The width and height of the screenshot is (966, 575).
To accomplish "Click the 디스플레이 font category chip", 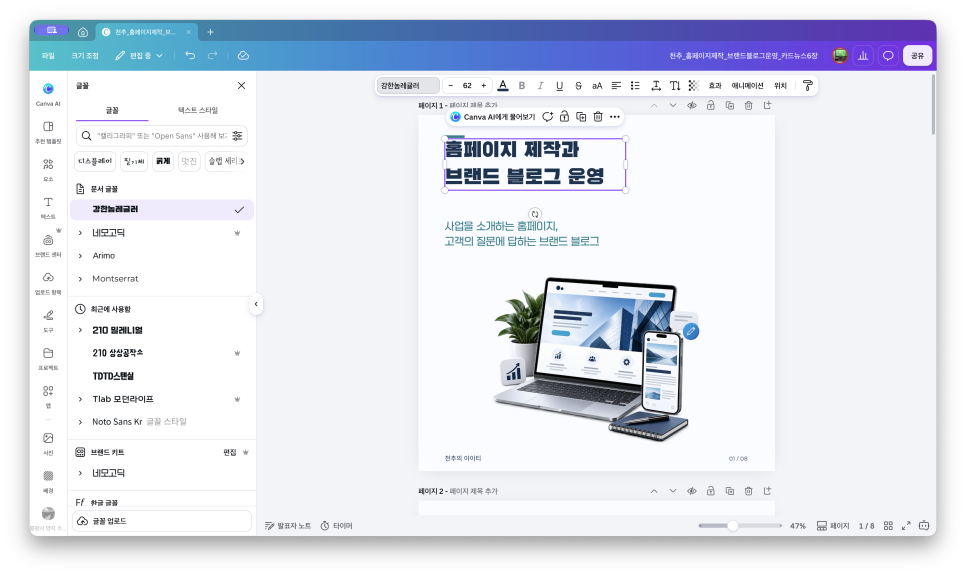I will [x=95, y=161].
